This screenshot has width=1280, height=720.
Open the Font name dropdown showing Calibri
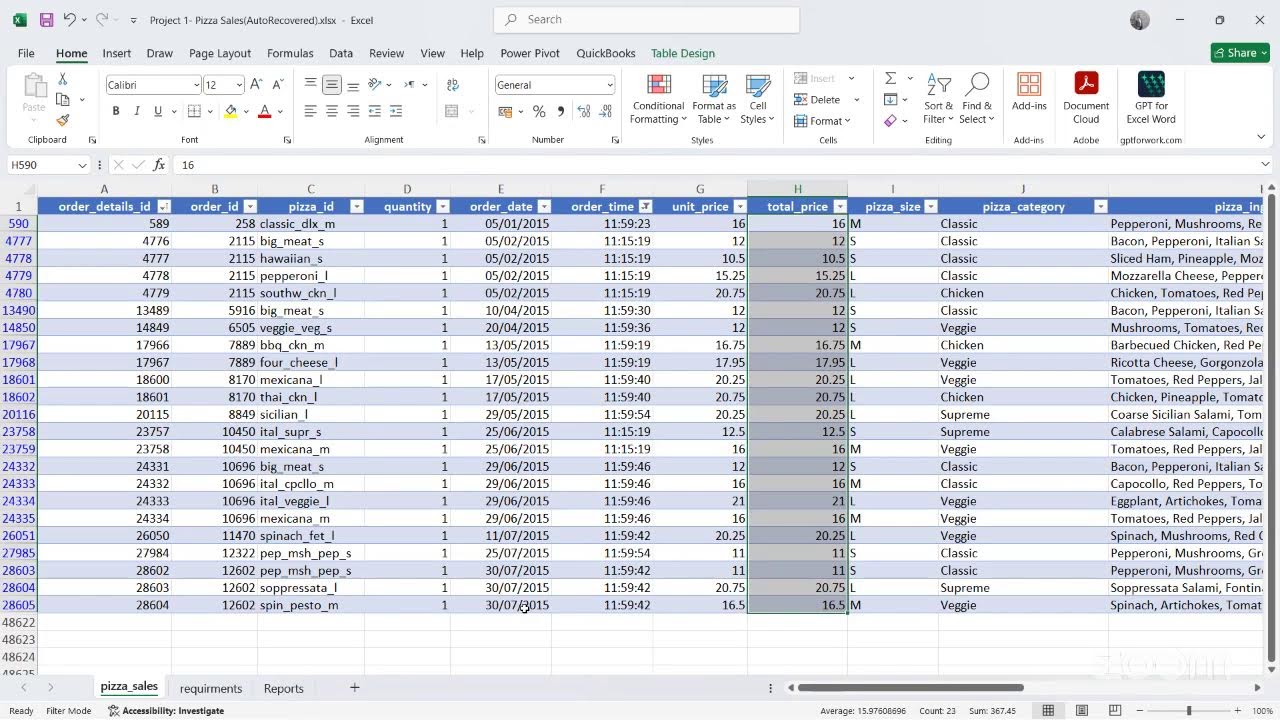(196, 85)
